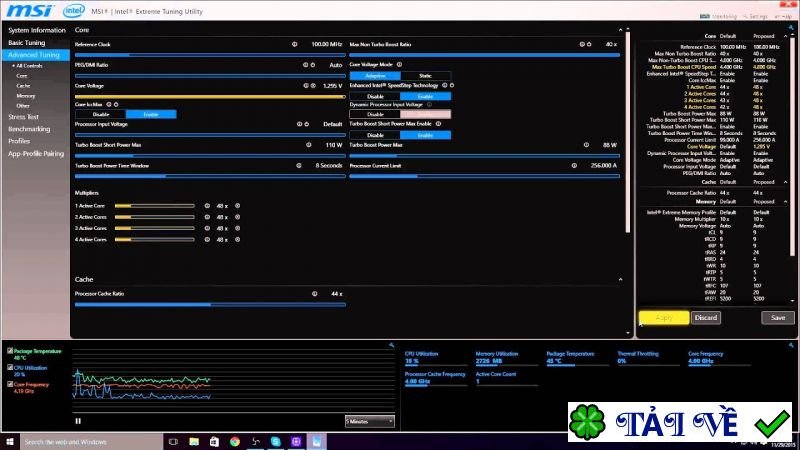Screen dimensions: 800x450
Task: Uncheck CPU Utilization graph checkbox
Action: tap(10, 367)
